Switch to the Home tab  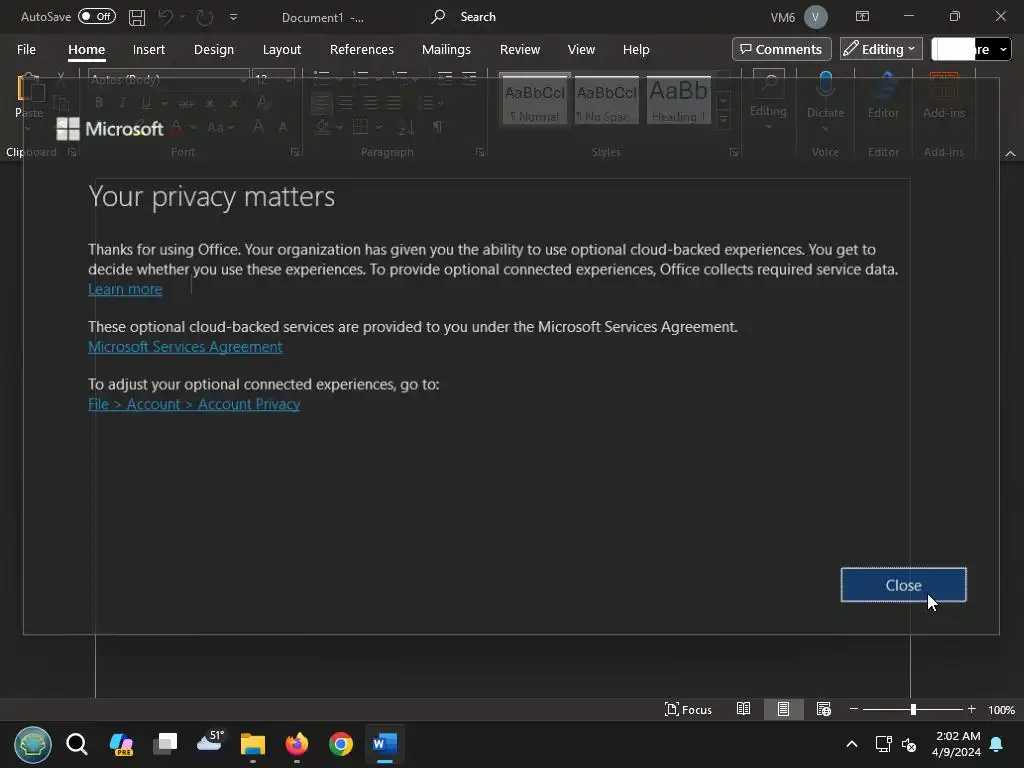(86, 50)
